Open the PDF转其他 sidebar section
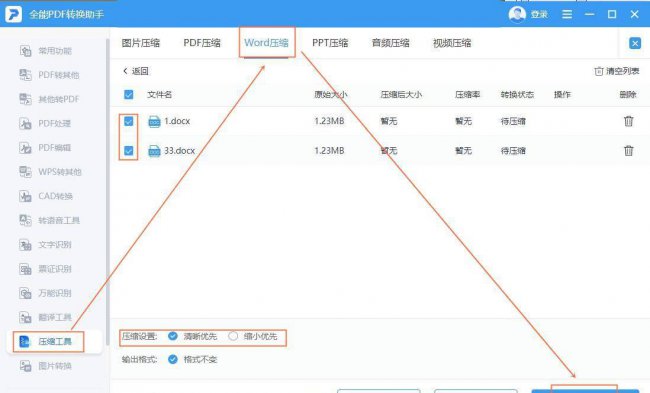The width and height of the screenshot is (650, 393). tap(49, 75)
